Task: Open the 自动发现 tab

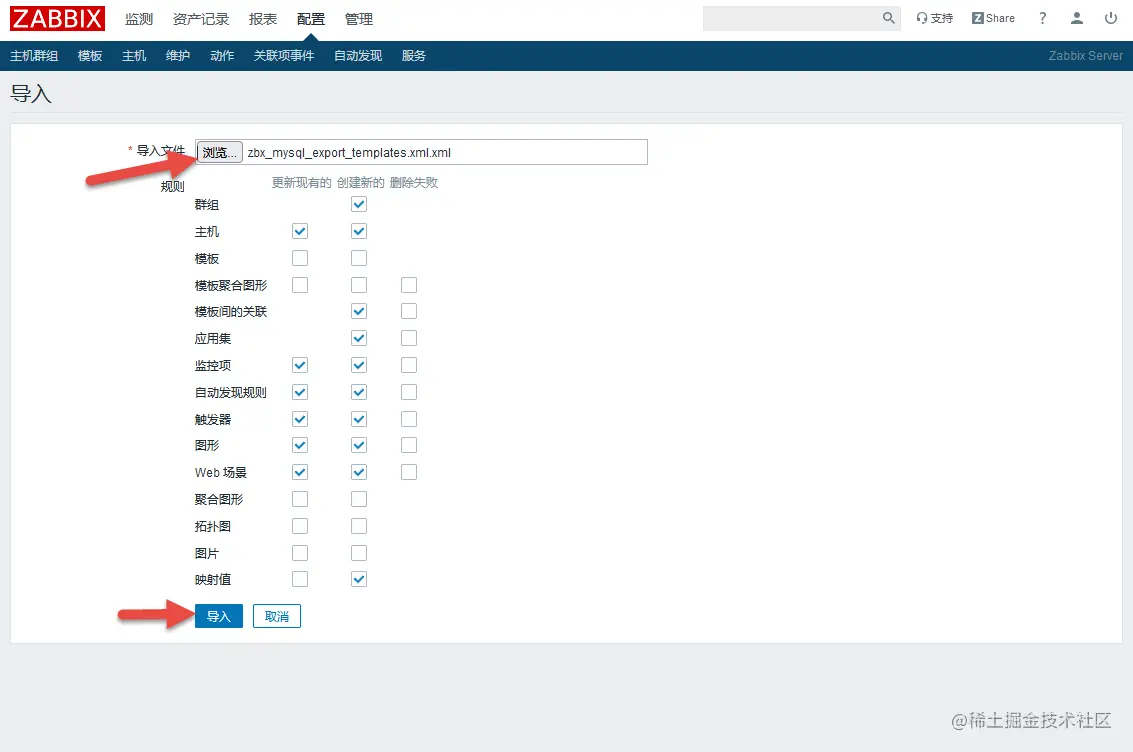Action: [356, 55]
